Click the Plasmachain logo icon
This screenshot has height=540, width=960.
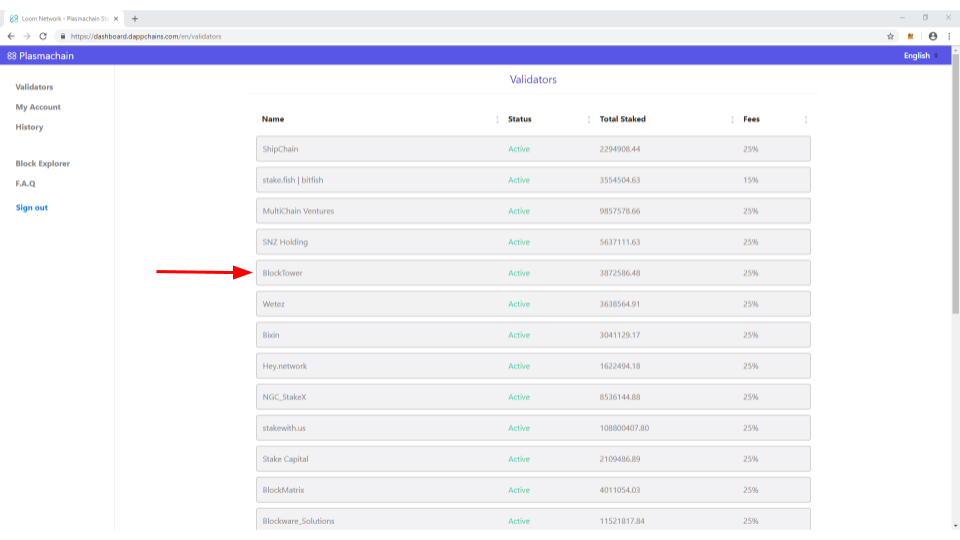coord(12,56)
